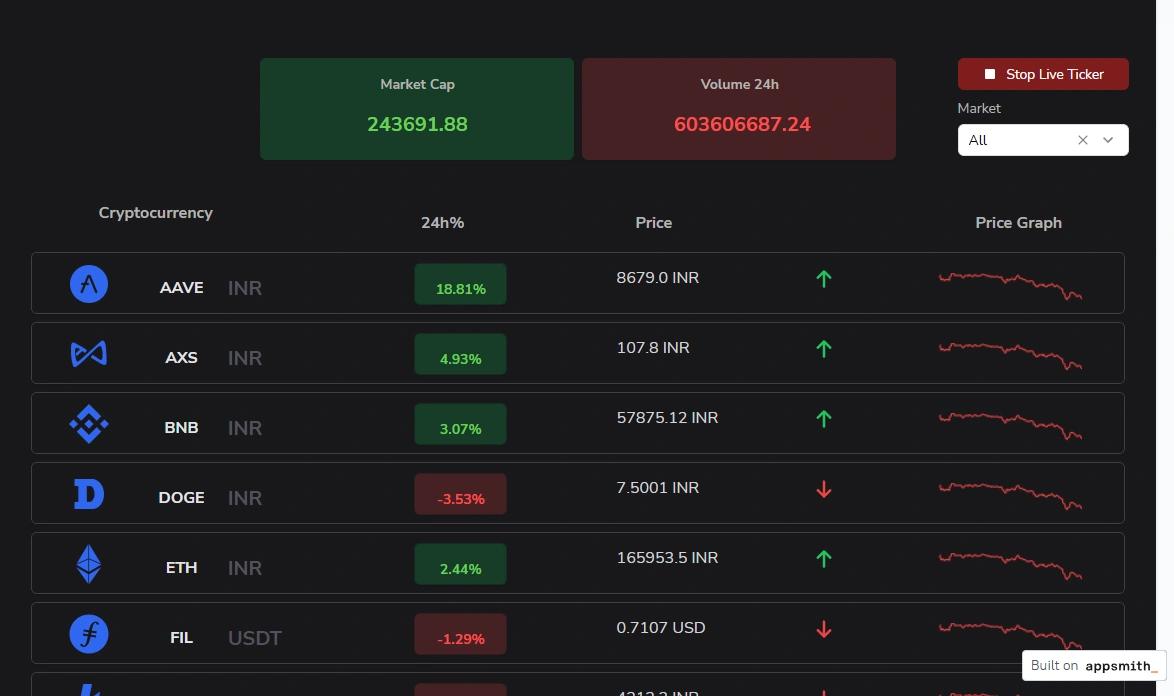Click the ETH ticker name

click(x=181, y=568)
